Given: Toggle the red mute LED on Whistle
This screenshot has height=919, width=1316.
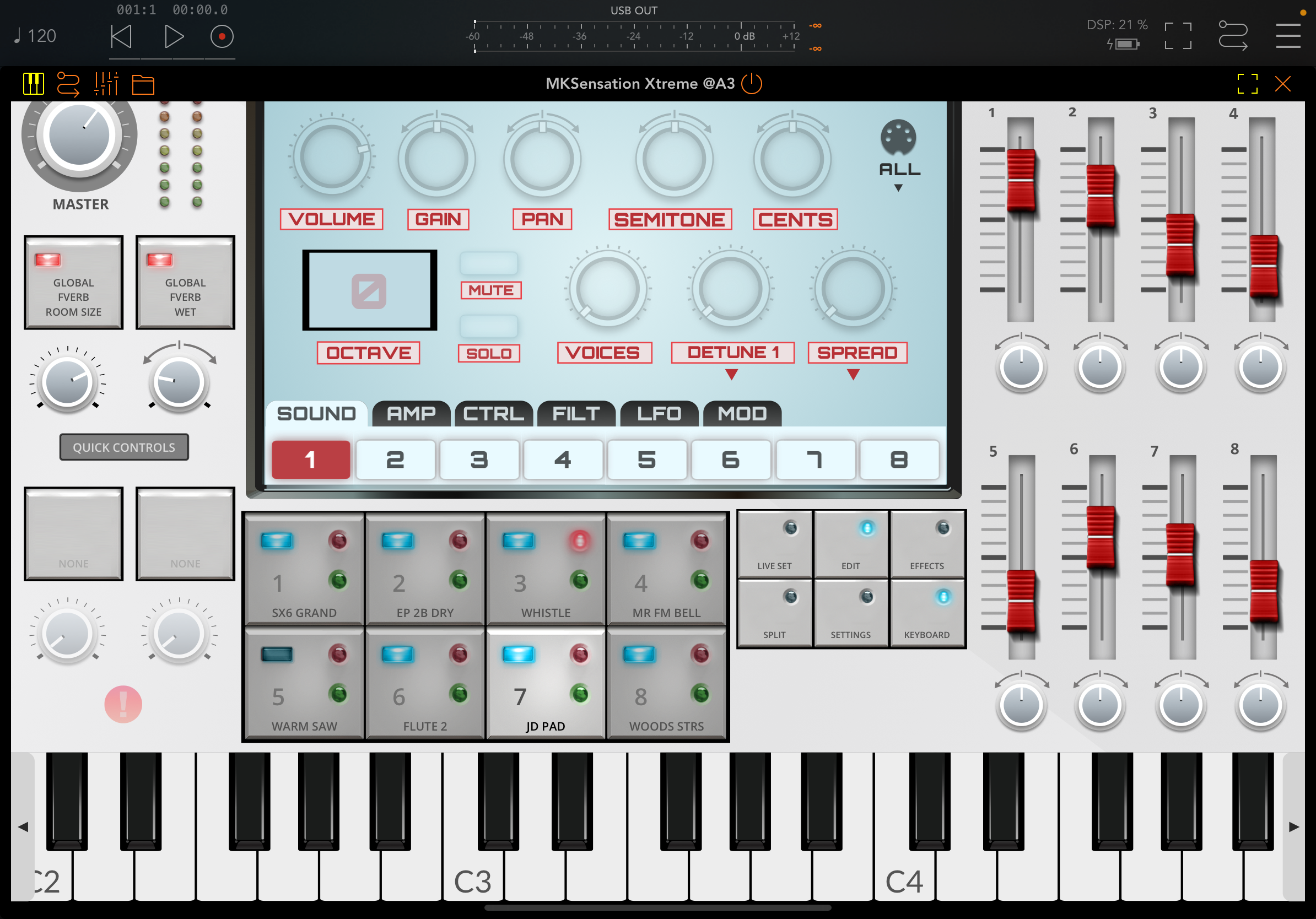Looking at the screenshot, I should coord(580,540).
